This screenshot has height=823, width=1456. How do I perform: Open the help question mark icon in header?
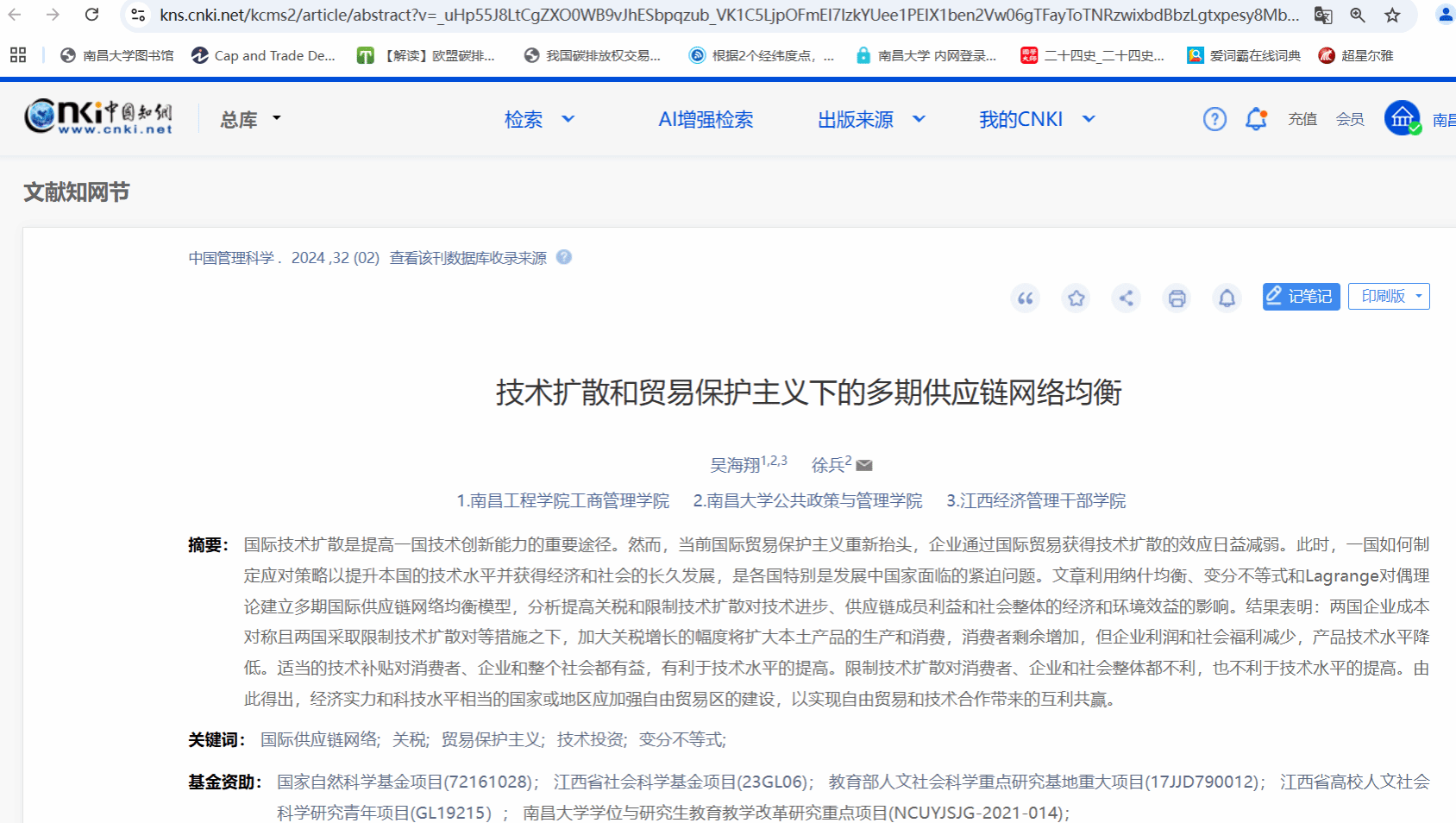click(x=1214, y=119)
